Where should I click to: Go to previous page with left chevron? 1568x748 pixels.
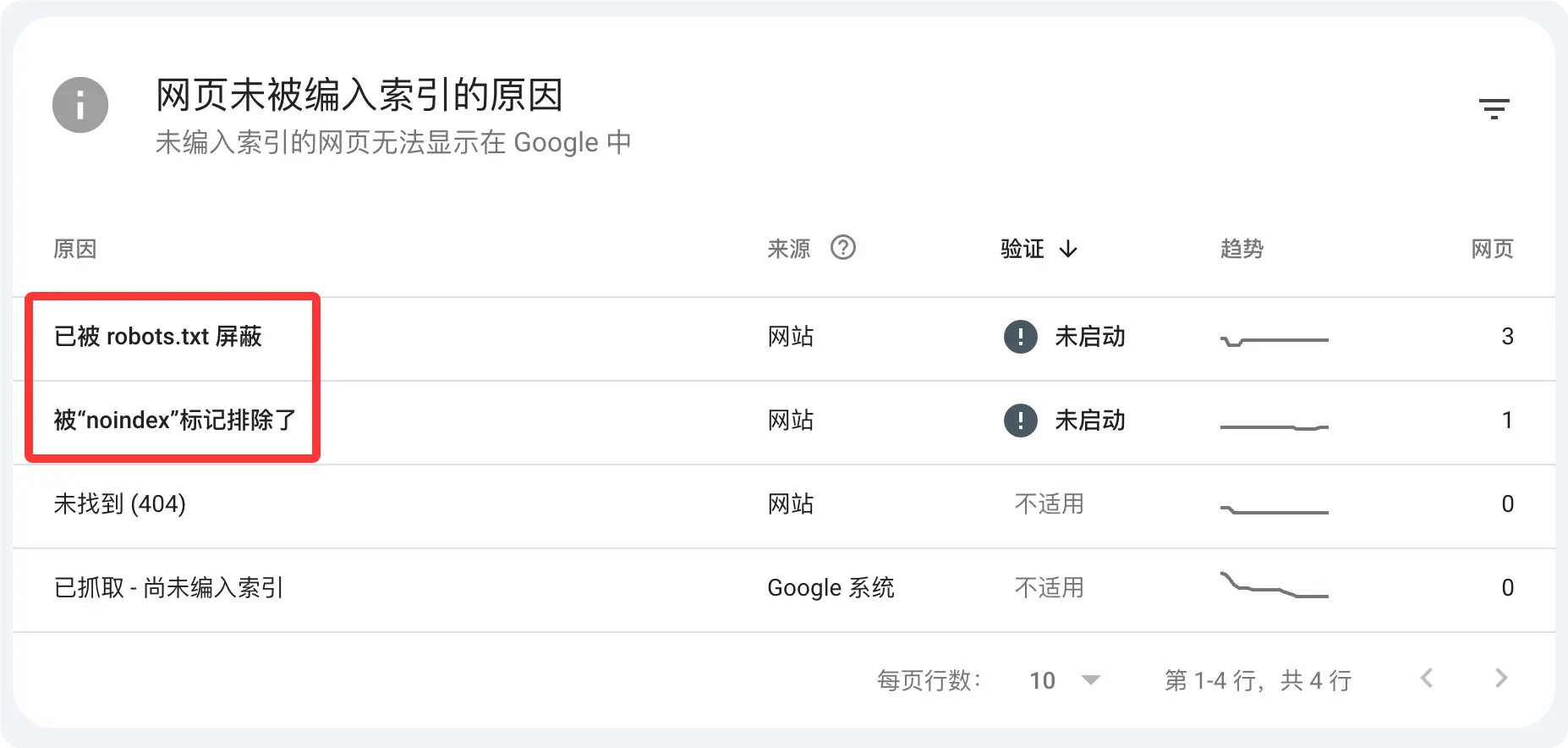(1427, 678)
